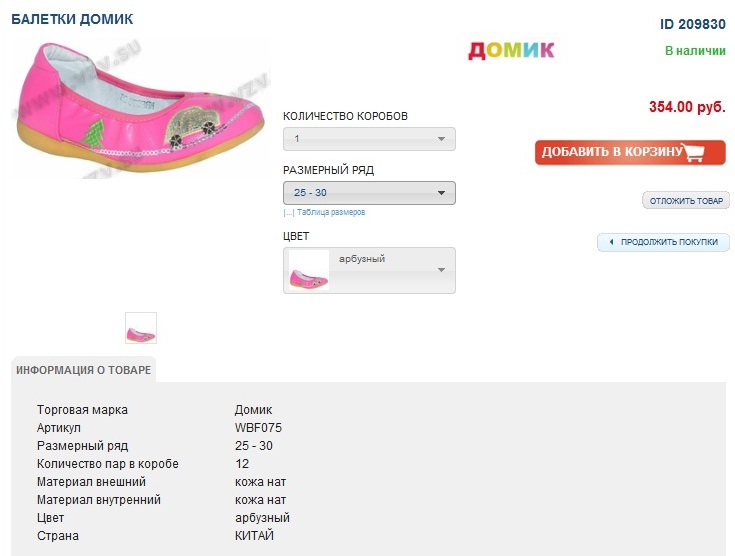
Task: Click the small product thumbnail under the photo
Action: [x=141, y=328]
